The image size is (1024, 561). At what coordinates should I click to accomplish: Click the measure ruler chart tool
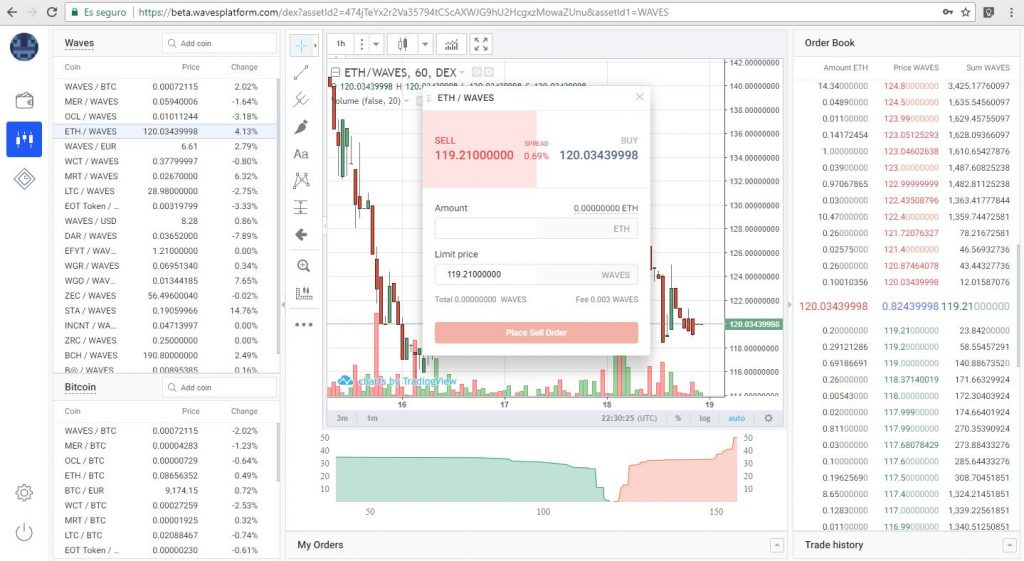(x=304, y=293)
